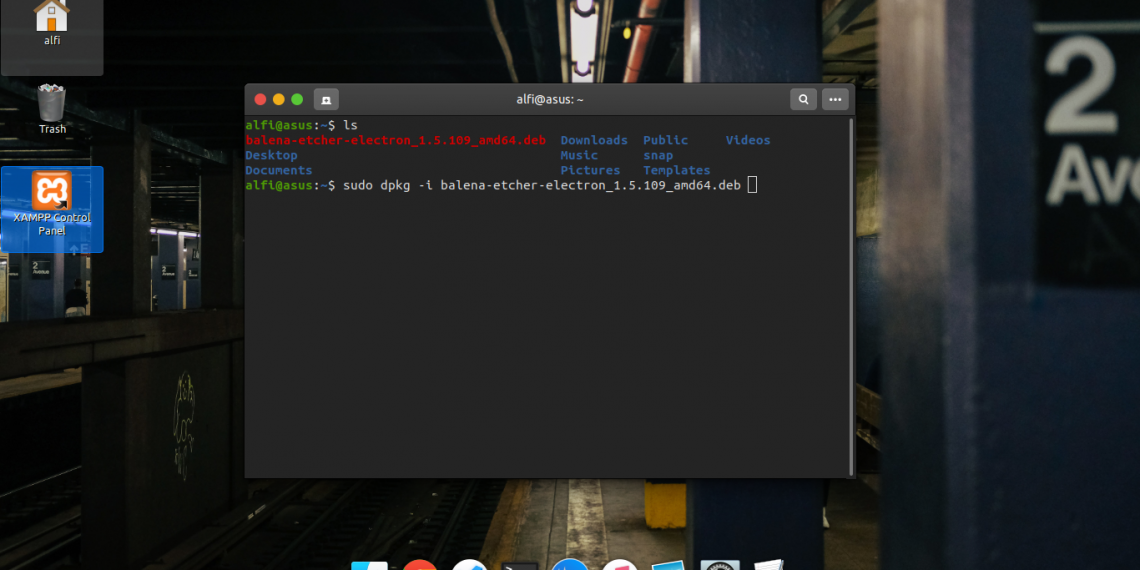Viewport: 1140px width, 570px height.
Task: Click 'Desktop' in the ls output
Action: [x=271, y=156]
